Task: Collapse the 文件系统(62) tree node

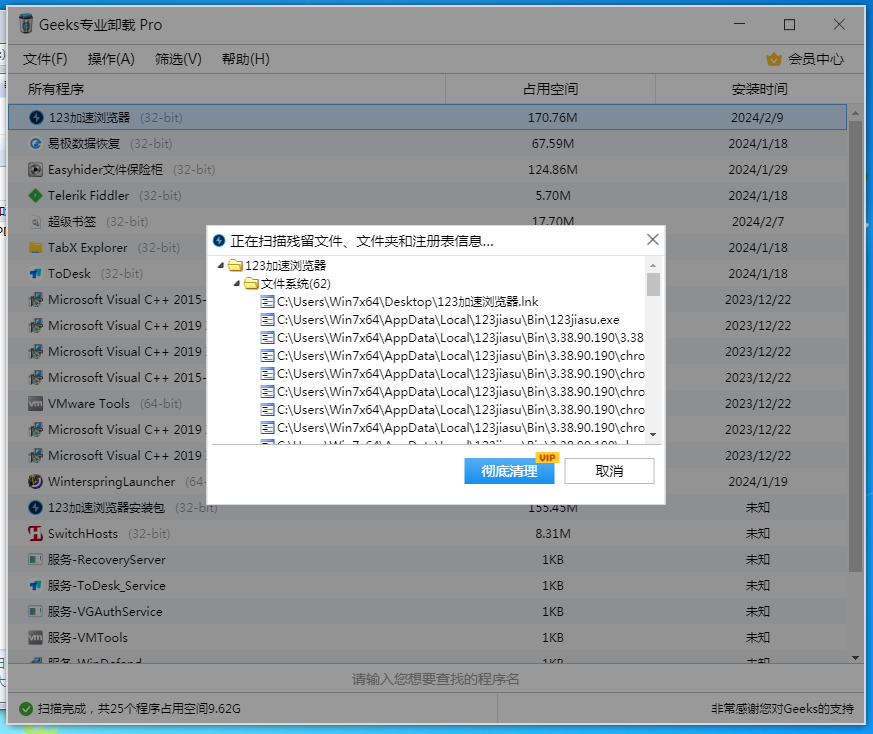Action: [237, 283]
